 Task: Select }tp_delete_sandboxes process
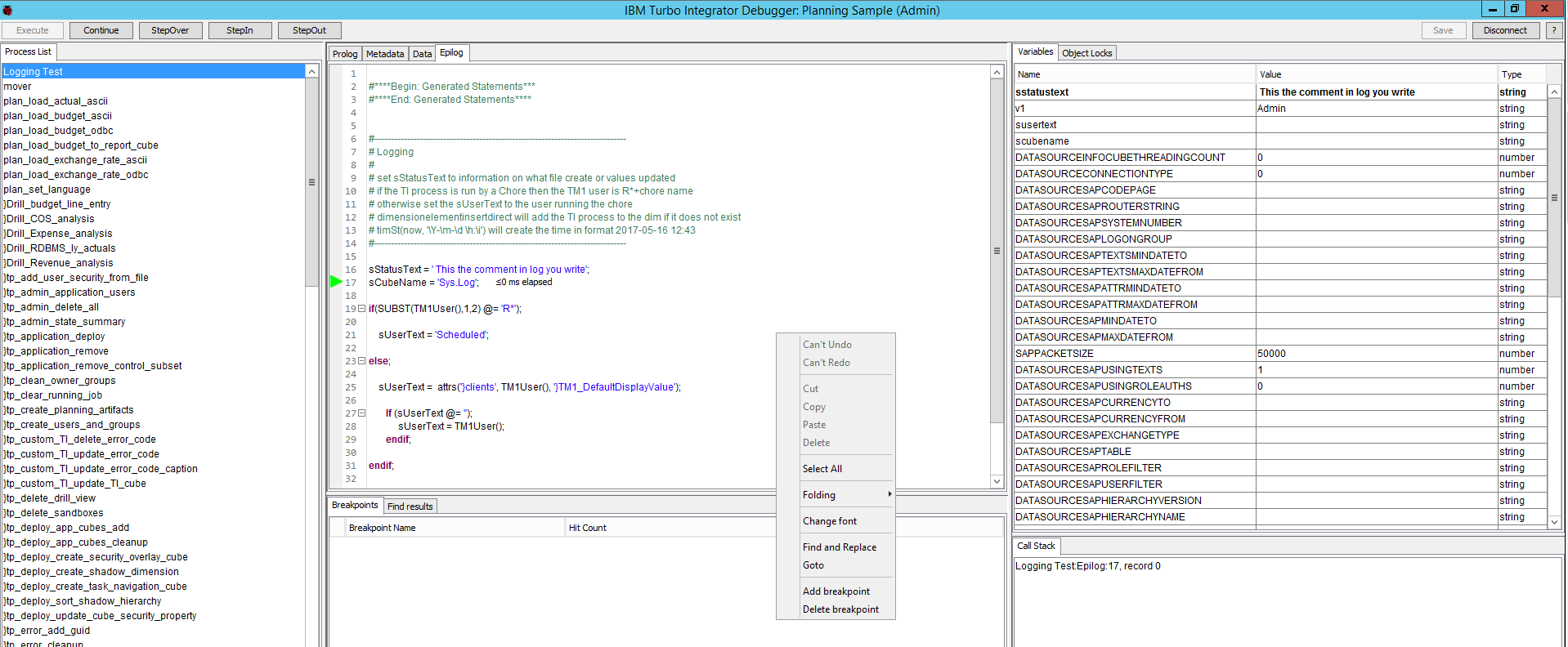(153, 513)
